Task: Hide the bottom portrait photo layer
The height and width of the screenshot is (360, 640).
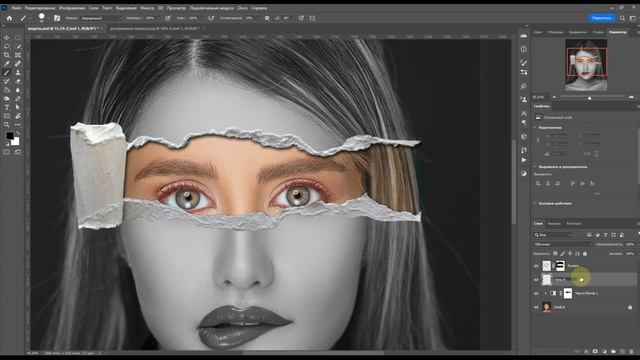Action: 536,307
